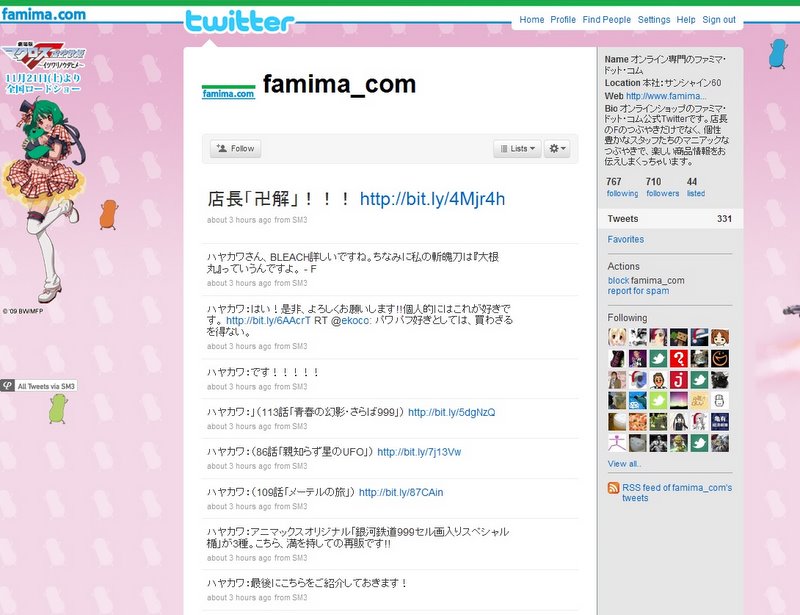800x615 pixels.
Task: Open the bit.ly/87CAin link
Action: tap(401, 493)
